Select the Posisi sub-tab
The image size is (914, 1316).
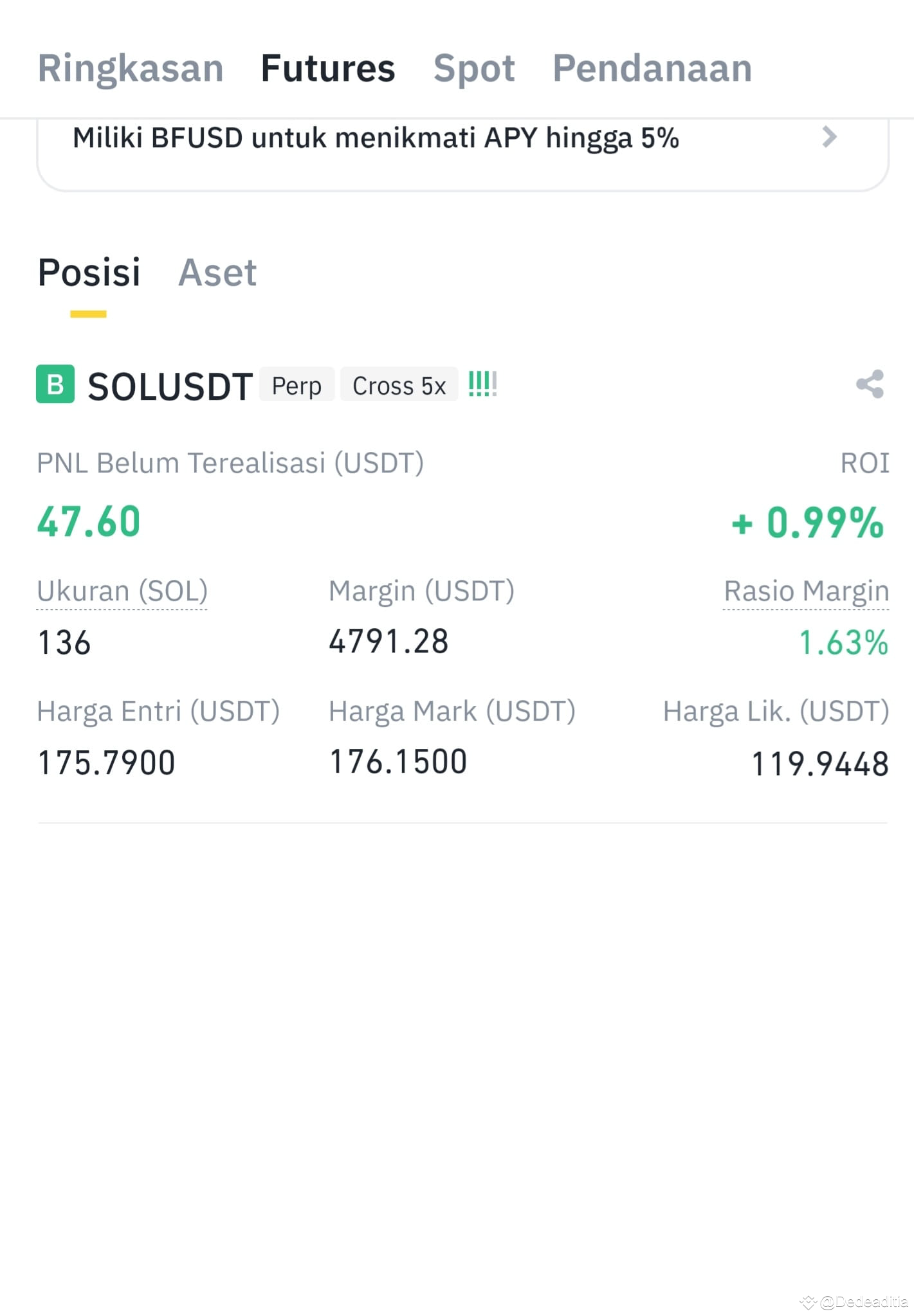pos(89,273)
